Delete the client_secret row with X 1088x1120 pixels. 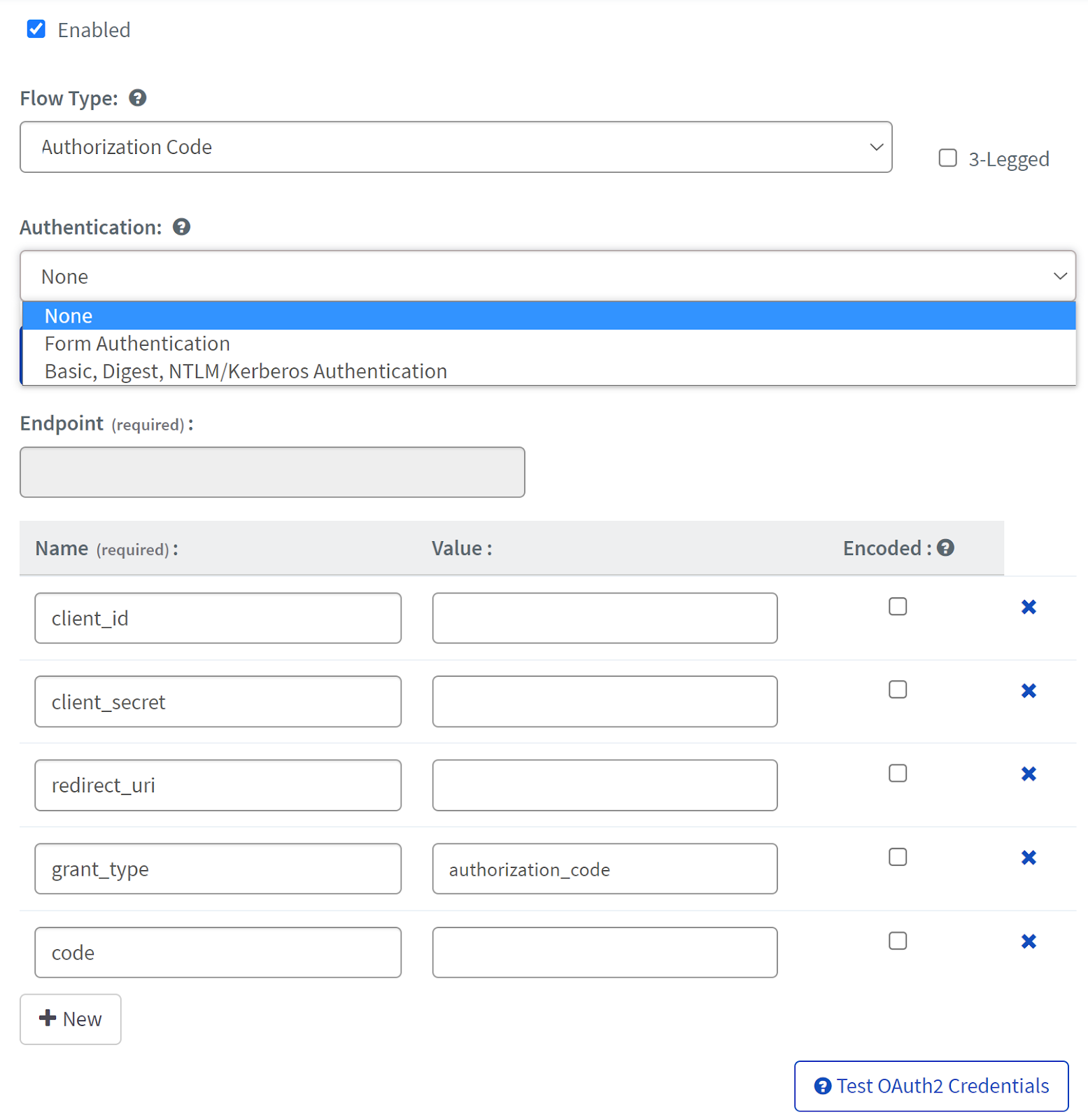(x=1028, y=691)
